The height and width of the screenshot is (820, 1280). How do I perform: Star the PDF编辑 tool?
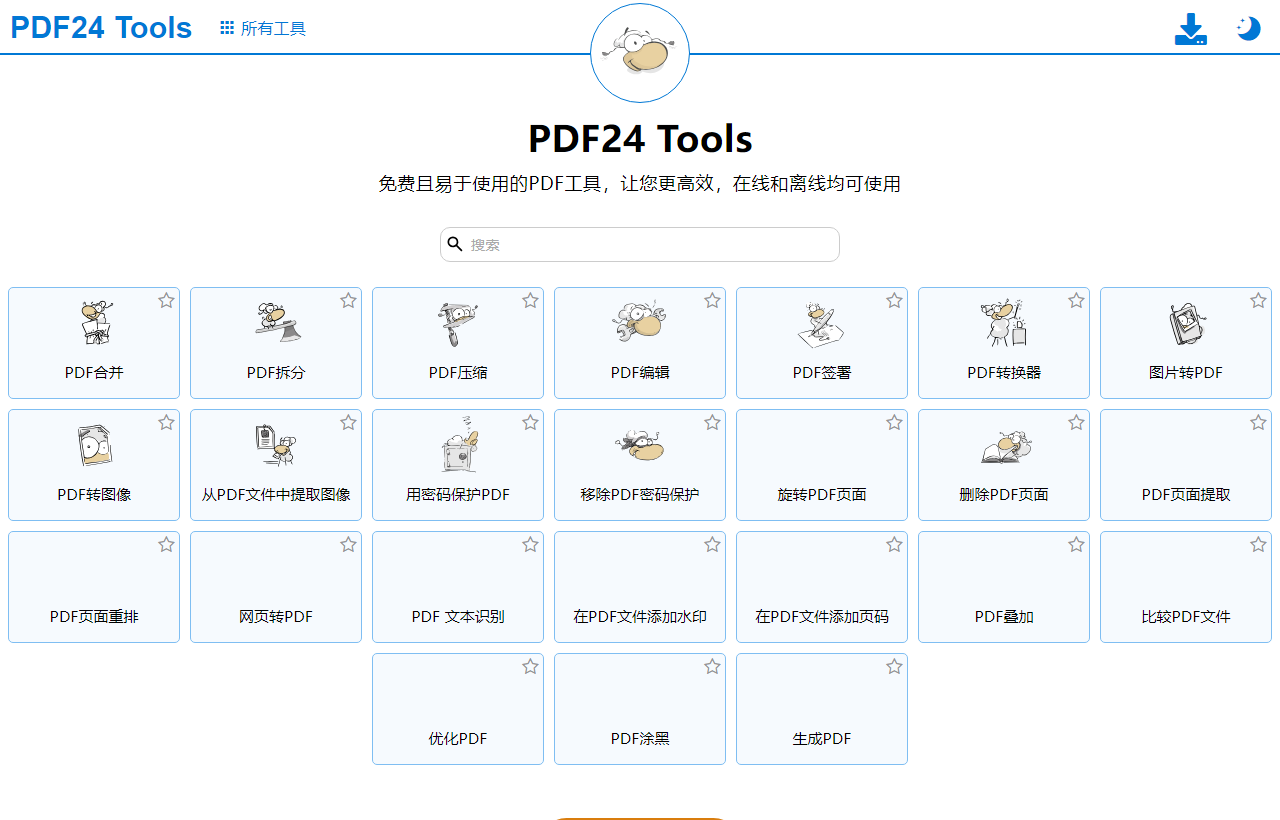pyautogui.click(x=712, y=300)
